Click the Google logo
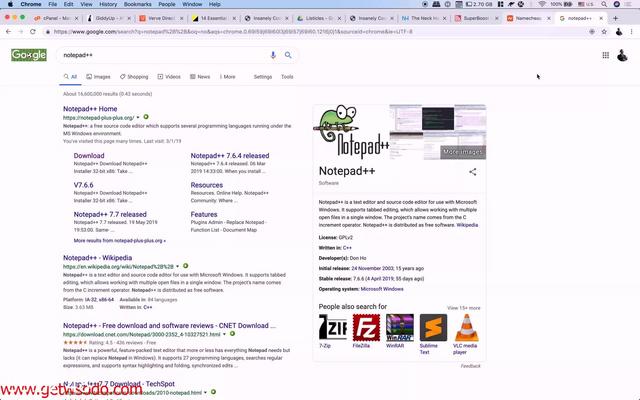Screen dimensions: 640x400 coord(29,55)
